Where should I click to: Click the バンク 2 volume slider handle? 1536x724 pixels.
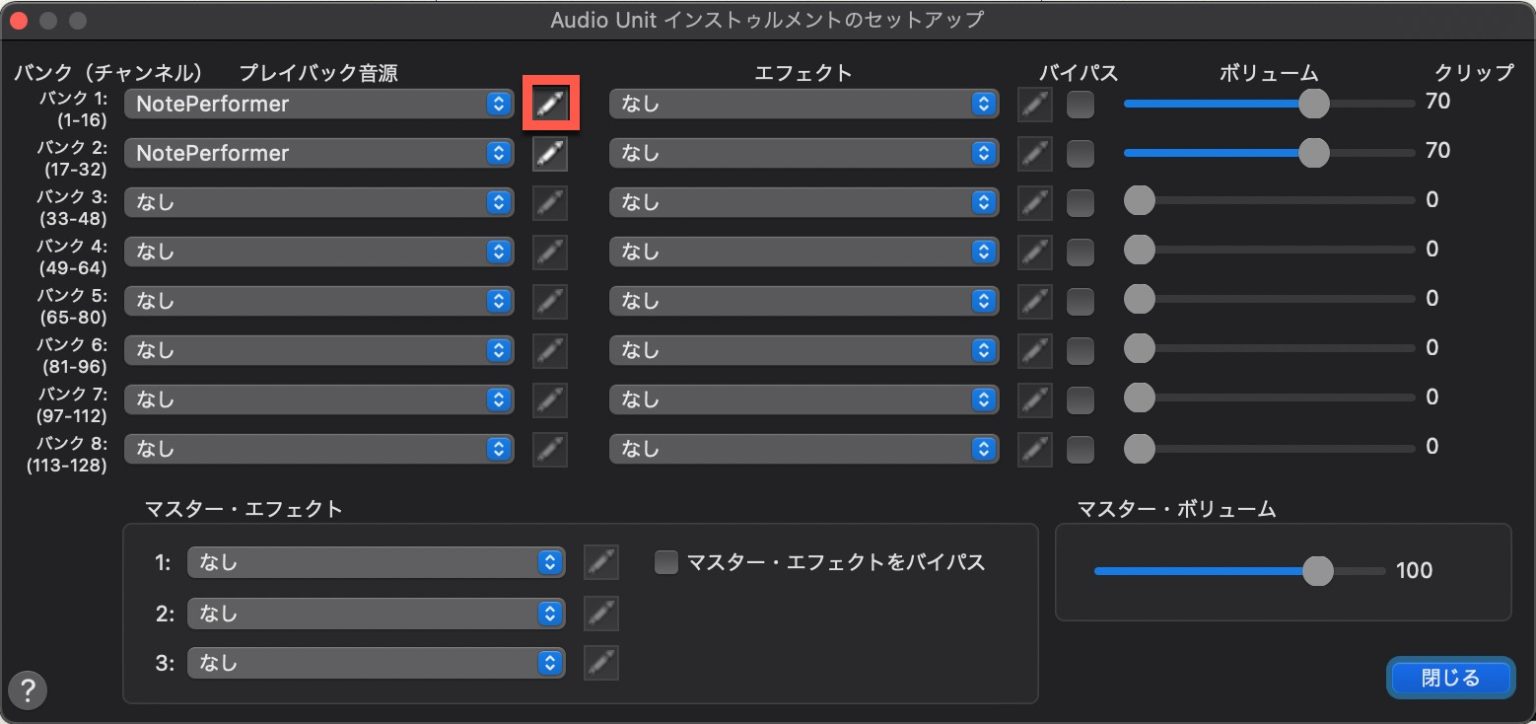tap(1313, 152)
